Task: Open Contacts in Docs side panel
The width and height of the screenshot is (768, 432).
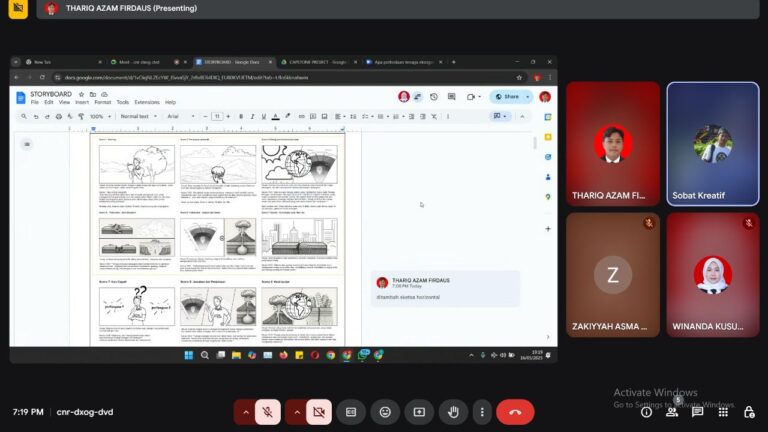Action: click(548, 177)
